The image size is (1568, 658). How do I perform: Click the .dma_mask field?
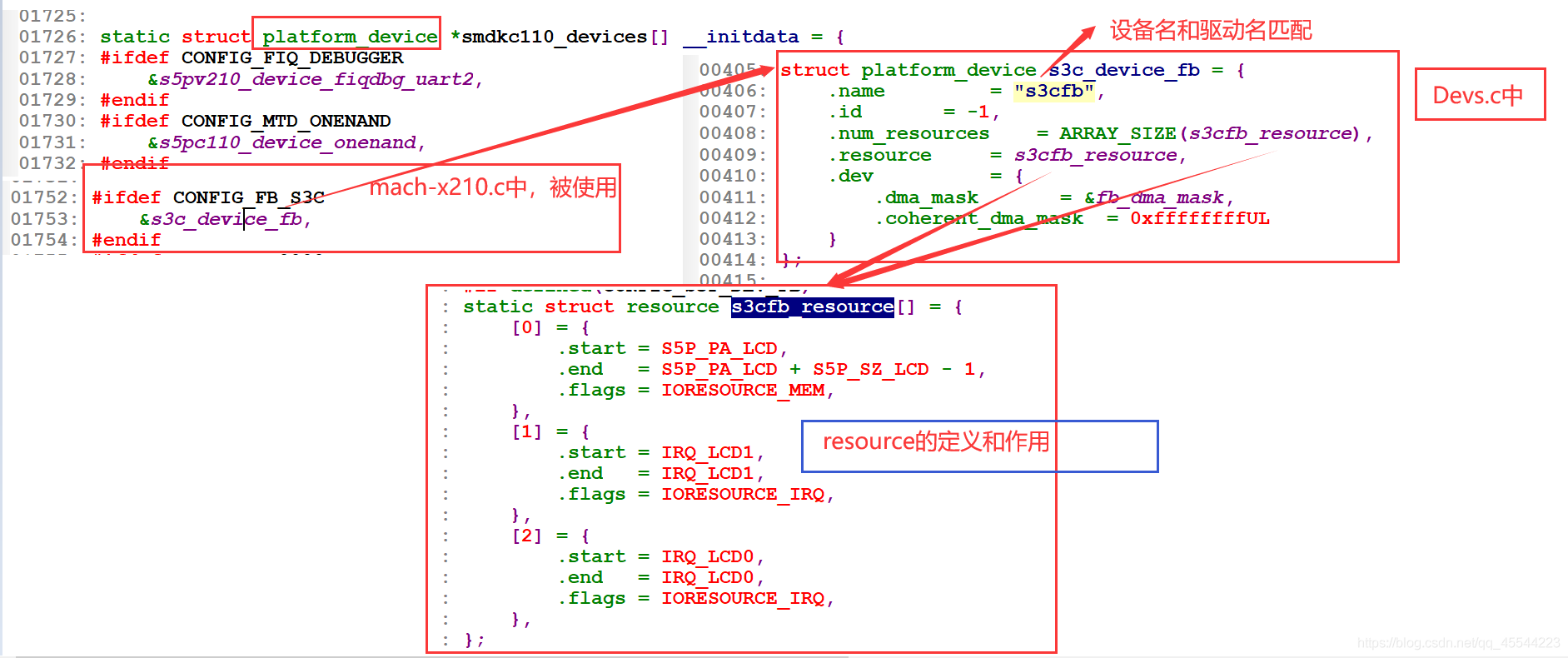[926, 197]
